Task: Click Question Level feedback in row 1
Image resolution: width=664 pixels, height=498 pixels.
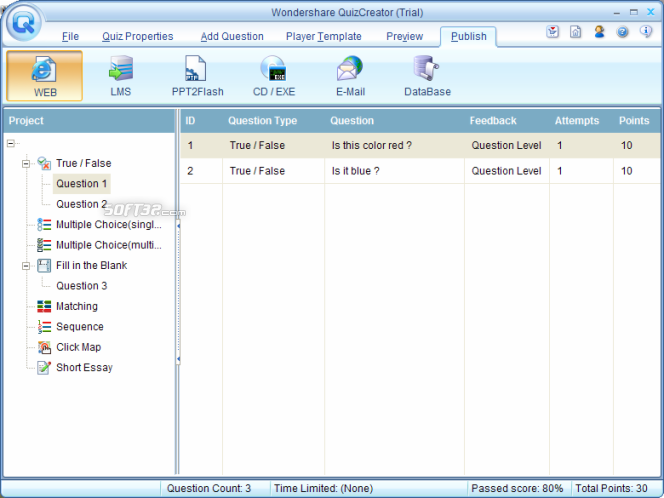Action: click(506, 145)
